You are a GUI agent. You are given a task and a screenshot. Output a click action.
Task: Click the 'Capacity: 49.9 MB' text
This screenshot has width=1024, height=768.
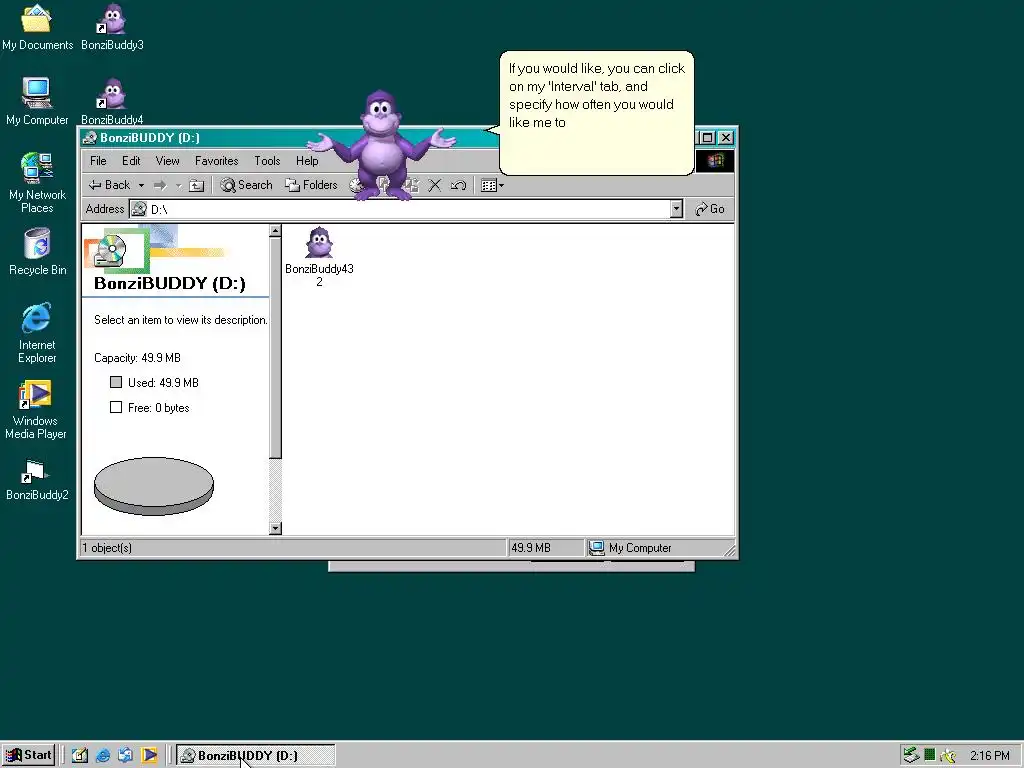pos(137,358)
